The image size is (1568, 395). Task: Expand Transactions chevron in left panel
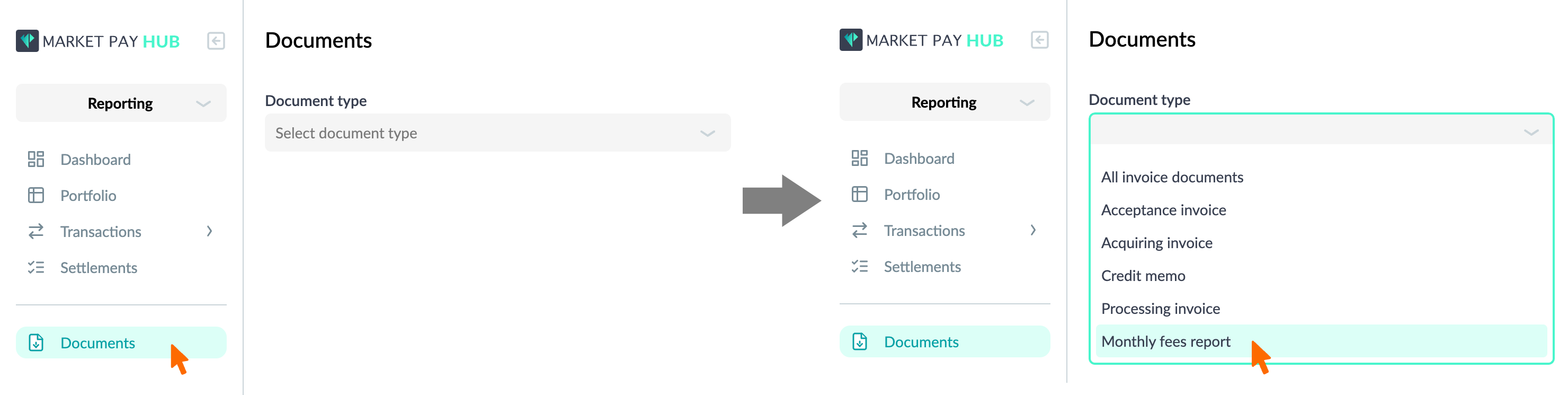pos(209,231)
